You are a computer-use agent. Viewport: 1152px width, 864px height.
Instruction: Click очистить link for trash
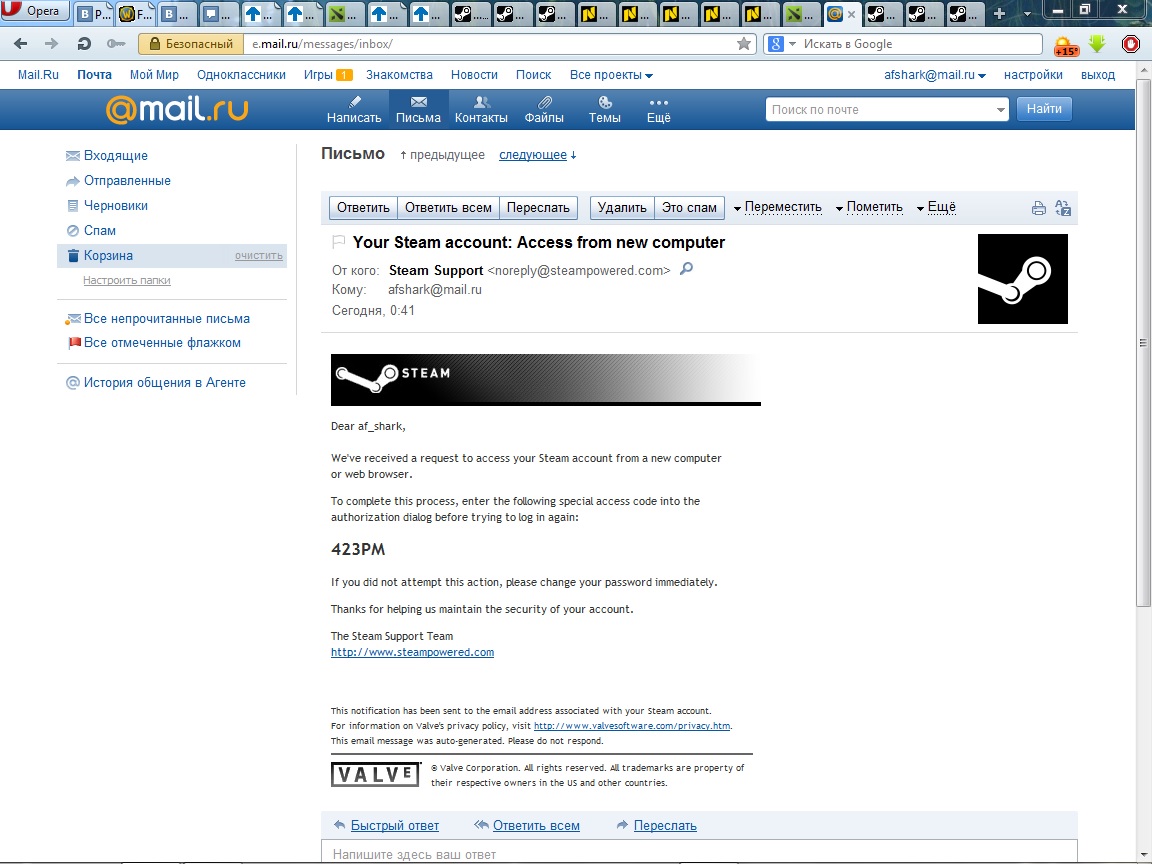click(259, 256)
